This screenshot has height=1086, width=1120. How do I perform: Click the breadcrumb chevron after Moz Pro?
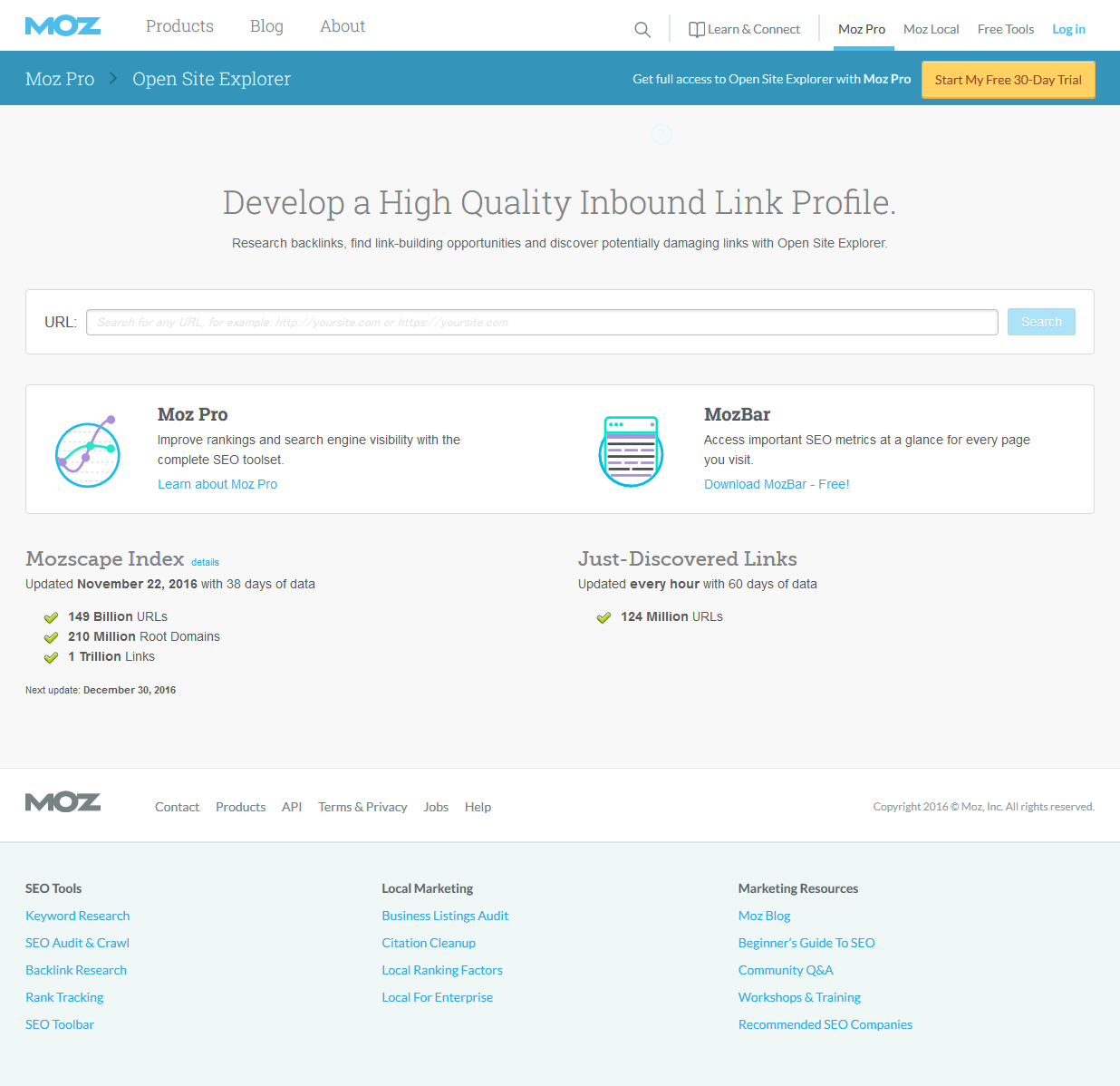[x=113, y=78]
